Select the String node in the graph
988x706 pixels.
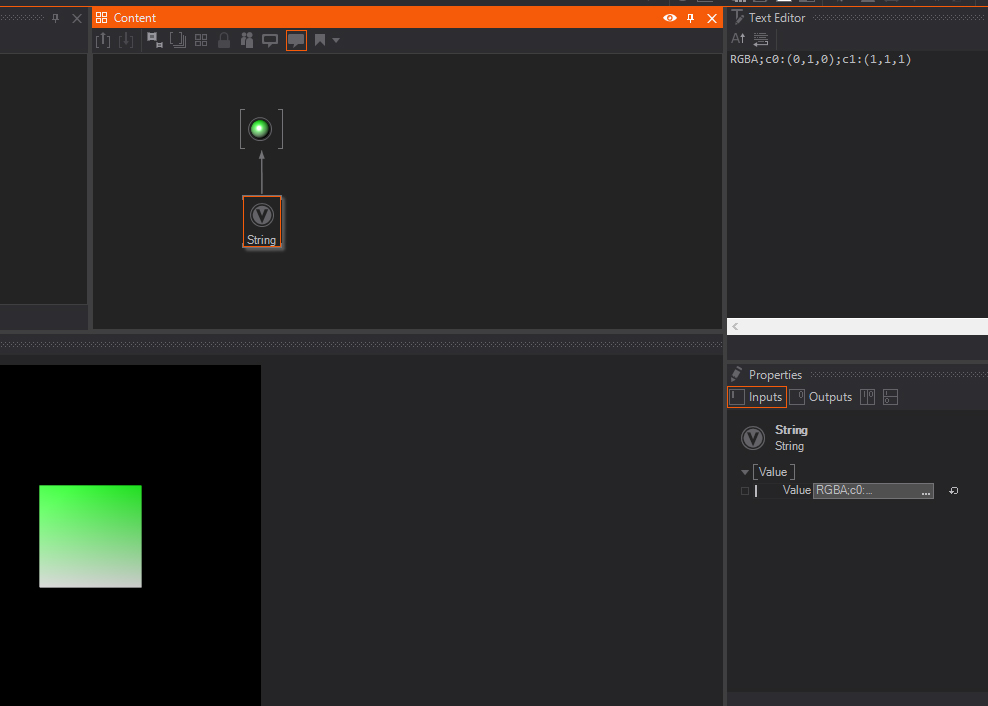pos(262,221)
